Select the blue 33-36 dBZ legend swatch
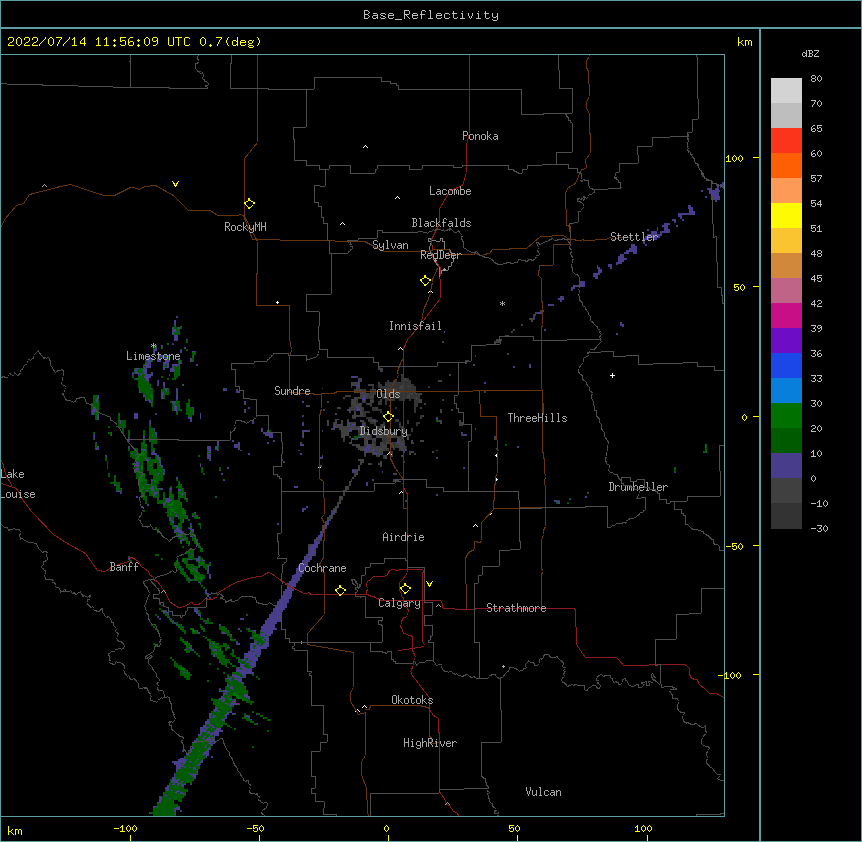Image resolution: width=862 pixels, height=842 pixels. [x=786, y=365]
